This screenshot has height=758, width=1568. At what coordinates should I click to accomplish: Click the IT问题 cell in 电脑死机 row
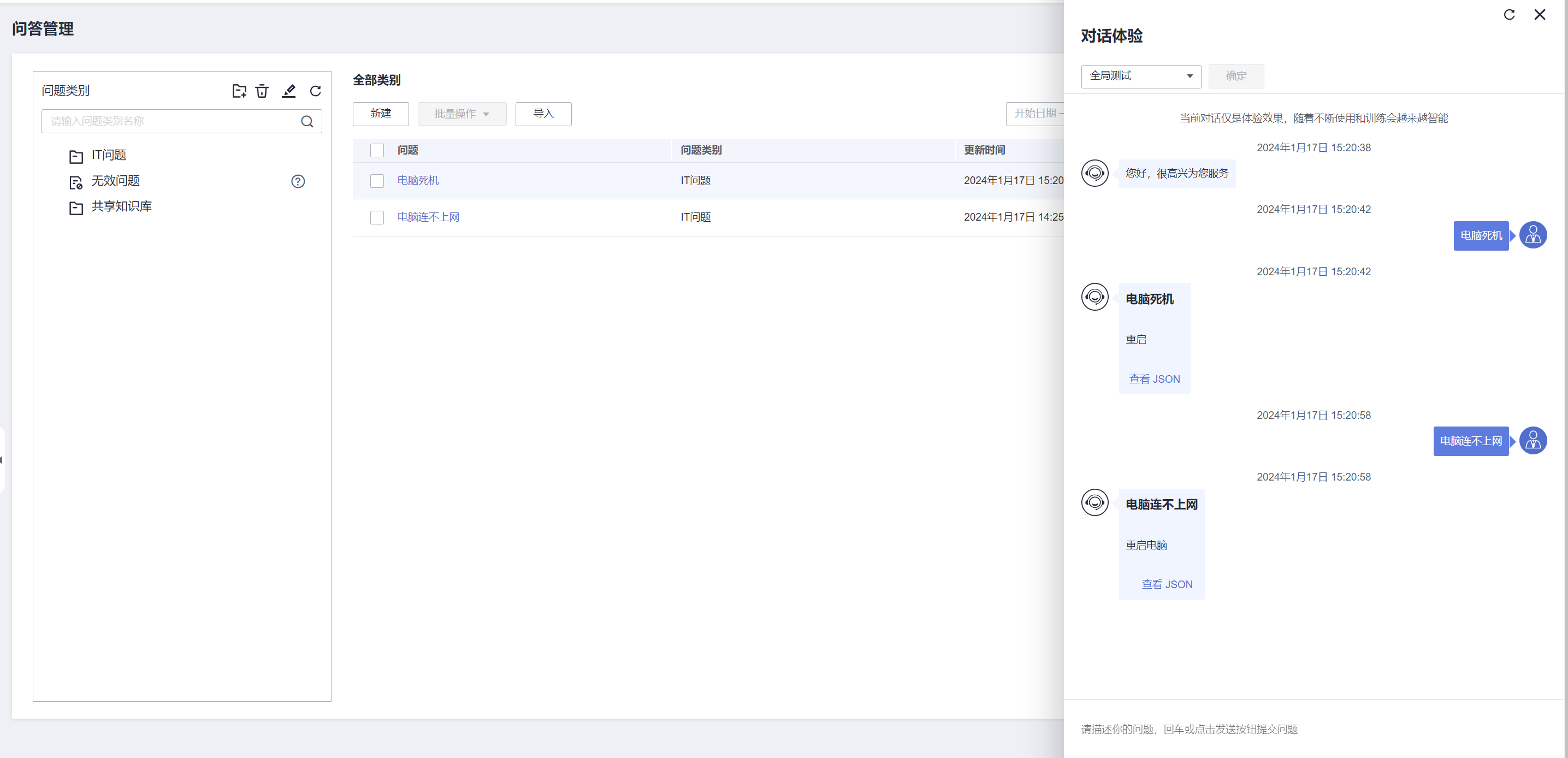pos(696,181)
